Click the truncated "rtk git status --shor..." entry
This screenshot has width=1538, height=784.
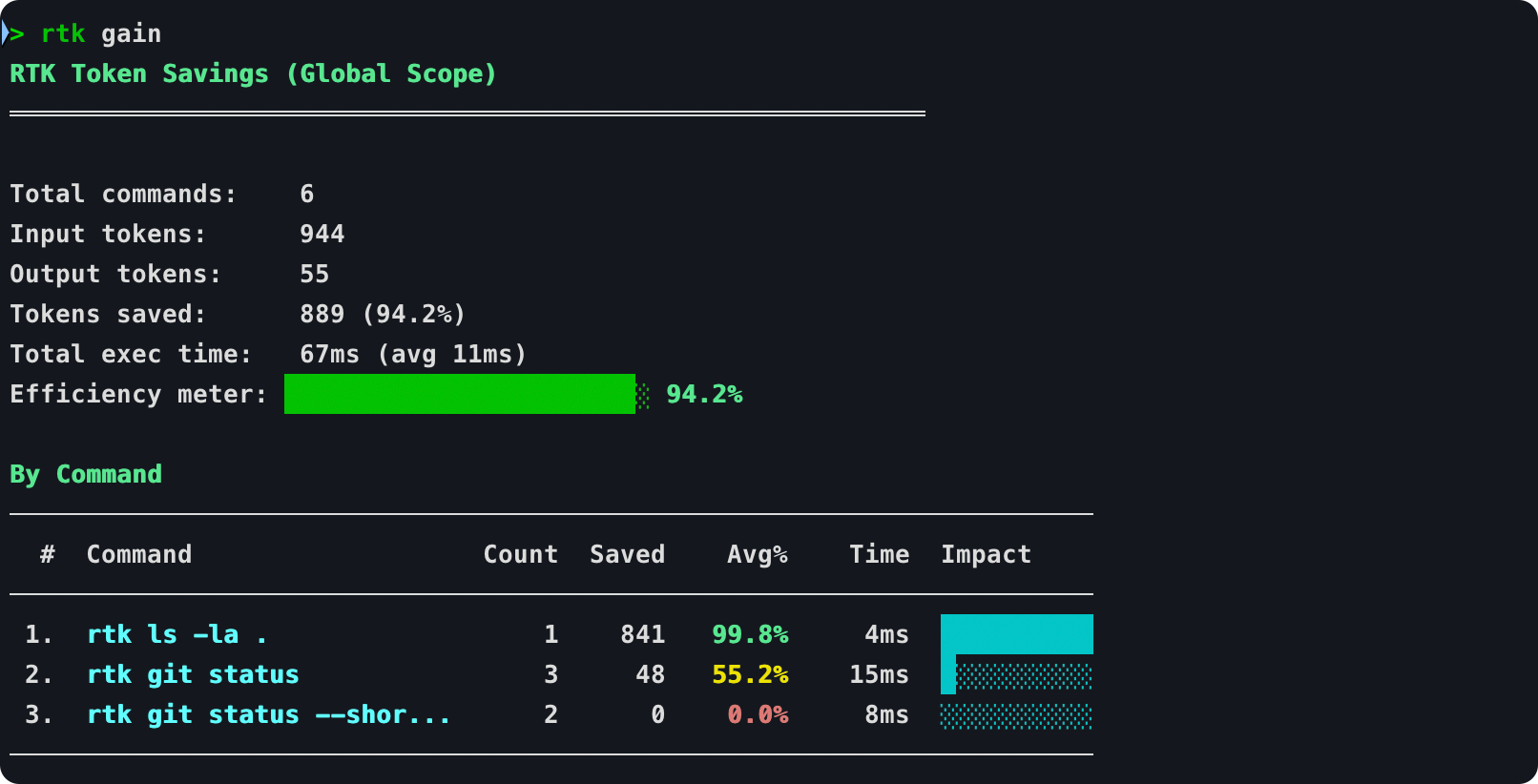pyautogui.click(x=268, y=714)
